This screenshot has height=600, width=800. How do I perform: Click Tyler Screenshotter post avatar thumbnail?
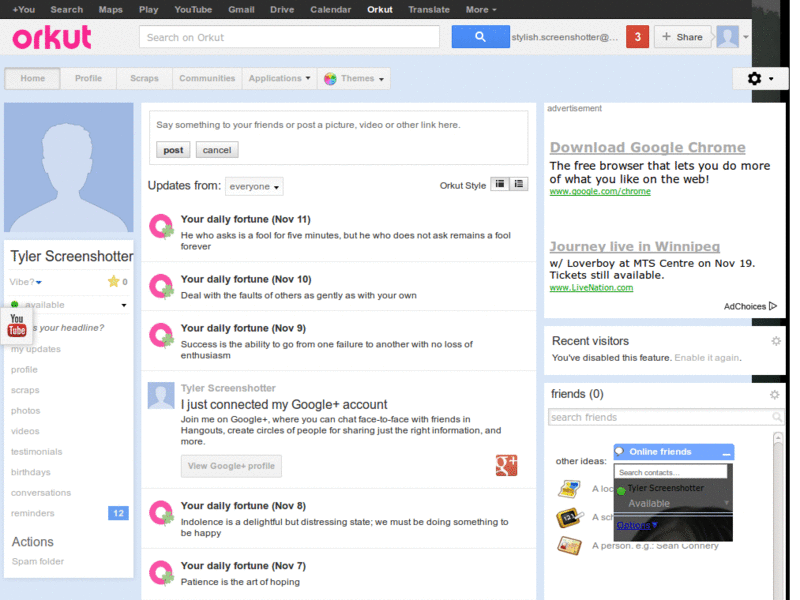click(x=161, y=395)
